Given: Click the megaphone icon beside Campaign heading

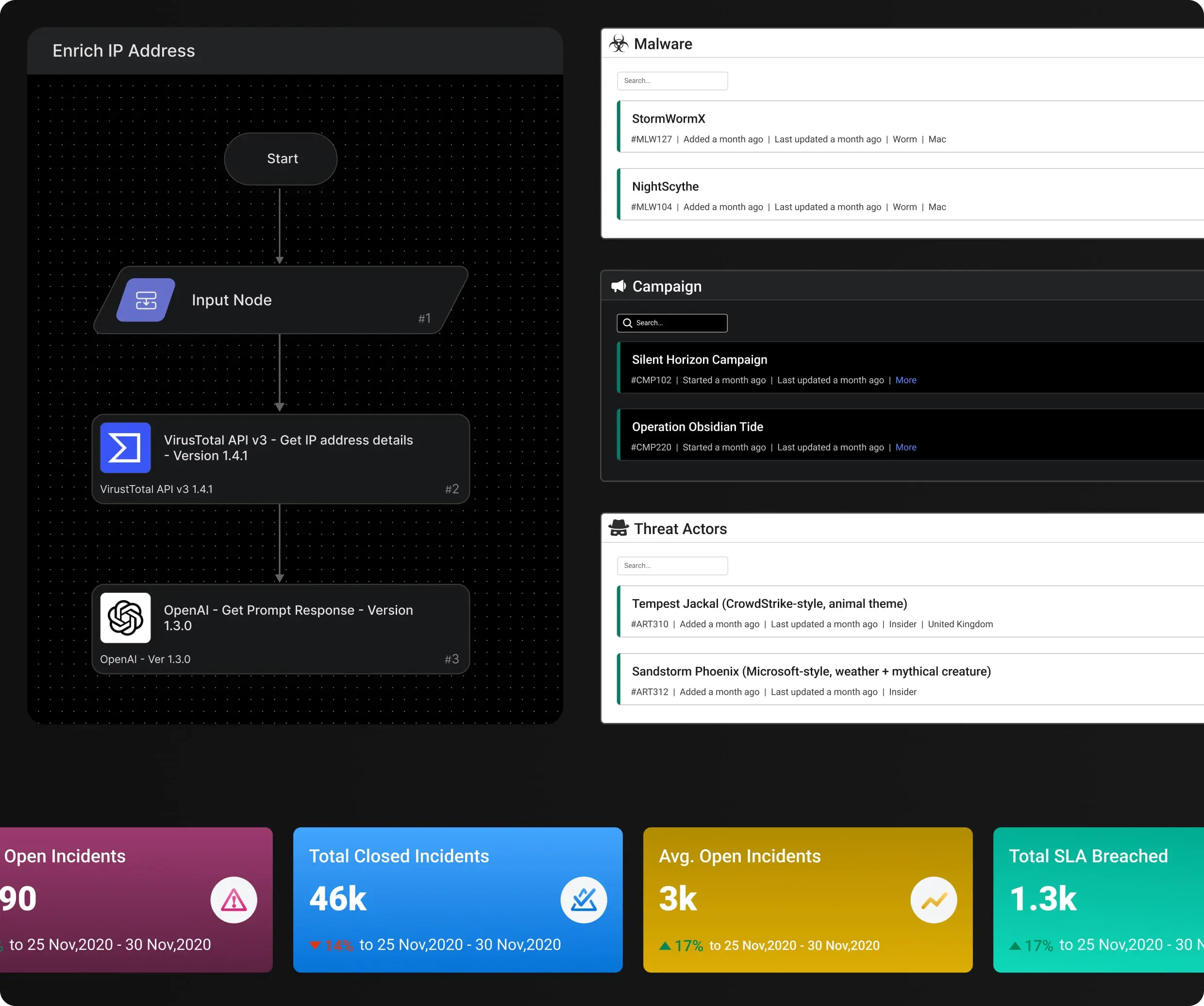Looking at the screenshot, I should click(x=619, y=286).
